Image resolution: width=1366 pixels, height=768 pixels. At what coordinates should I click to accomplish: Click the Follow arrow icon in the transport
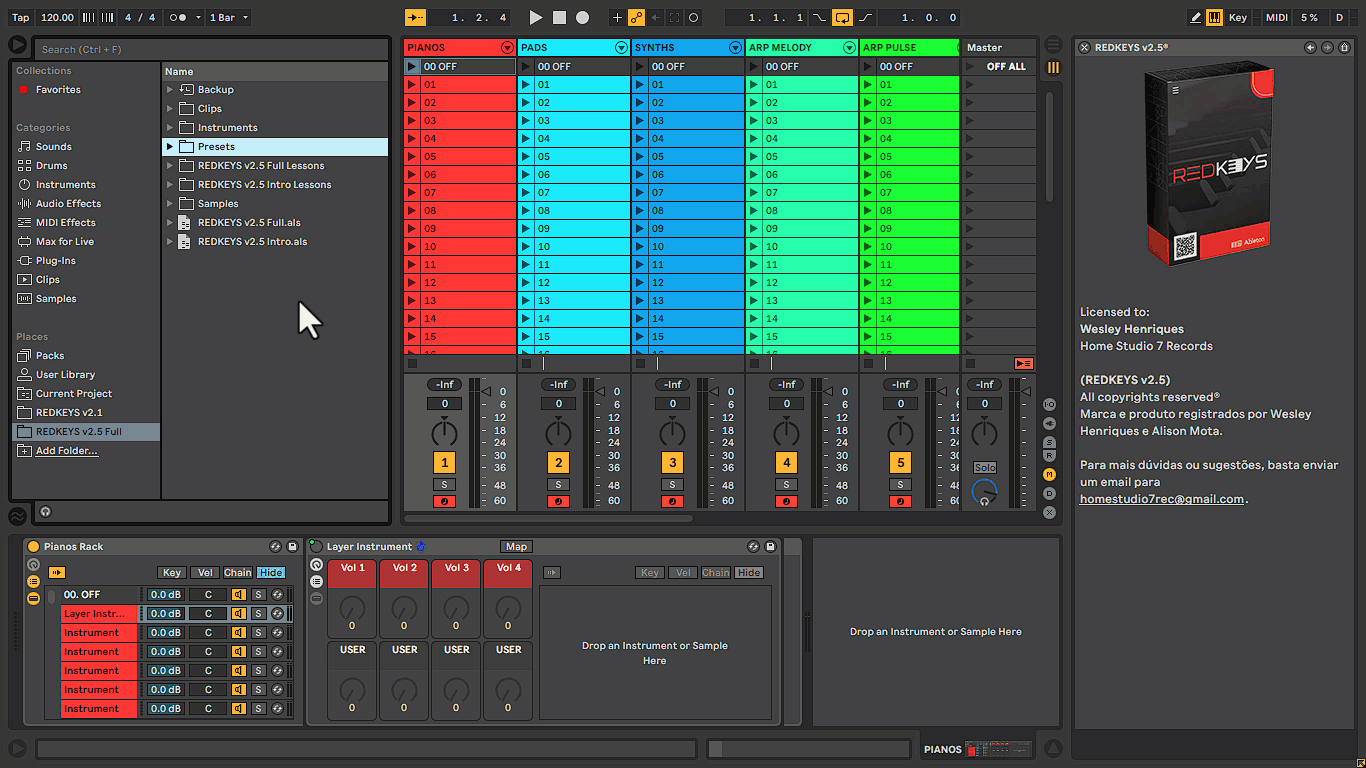pyautogui.click(x=415, y=17)
